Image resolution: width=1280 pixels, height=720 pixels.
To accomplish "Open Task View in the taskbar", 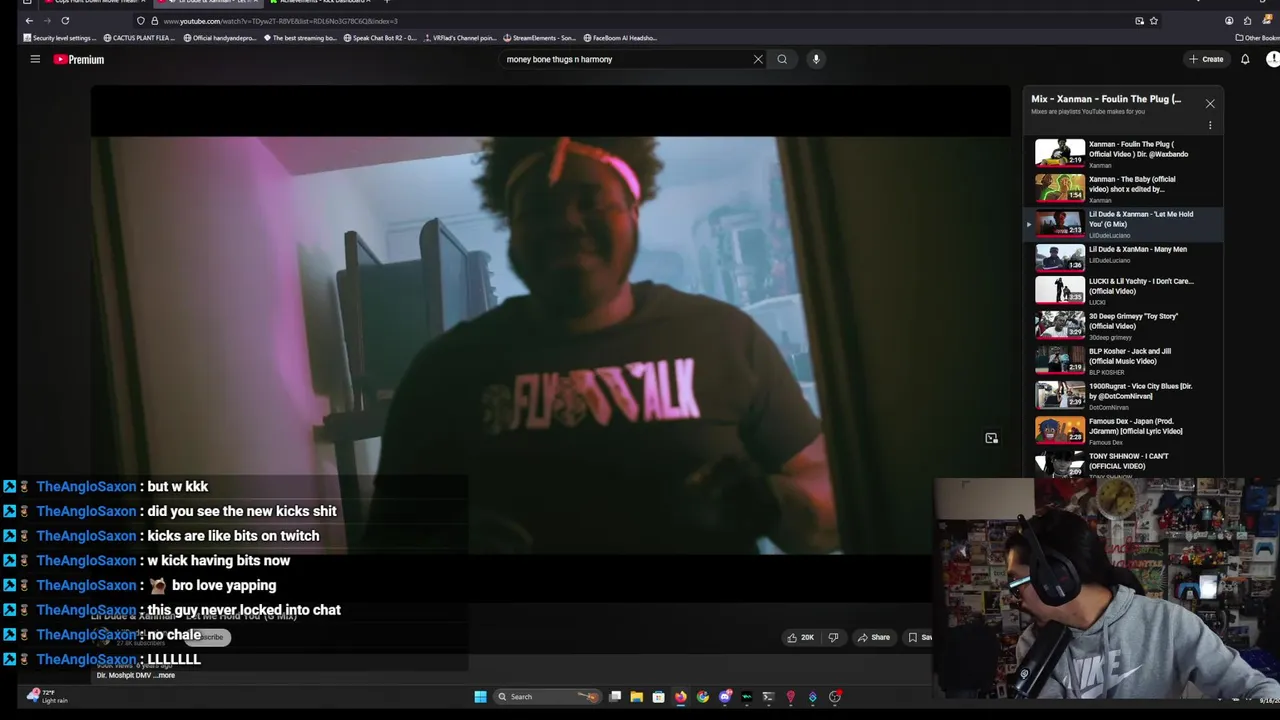I will 615,697.
